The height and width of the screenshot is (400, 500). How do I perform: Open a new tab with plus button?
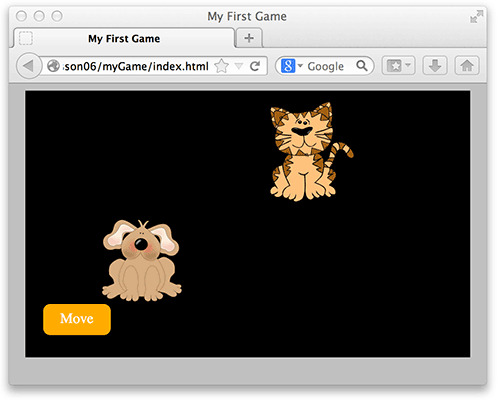[x=249, y=38]
